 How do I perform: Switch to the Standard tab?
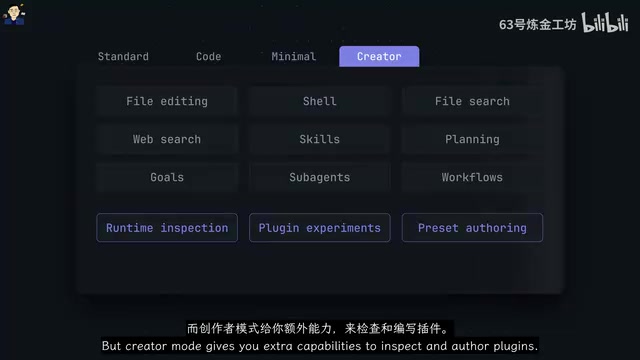click(123, 56)
